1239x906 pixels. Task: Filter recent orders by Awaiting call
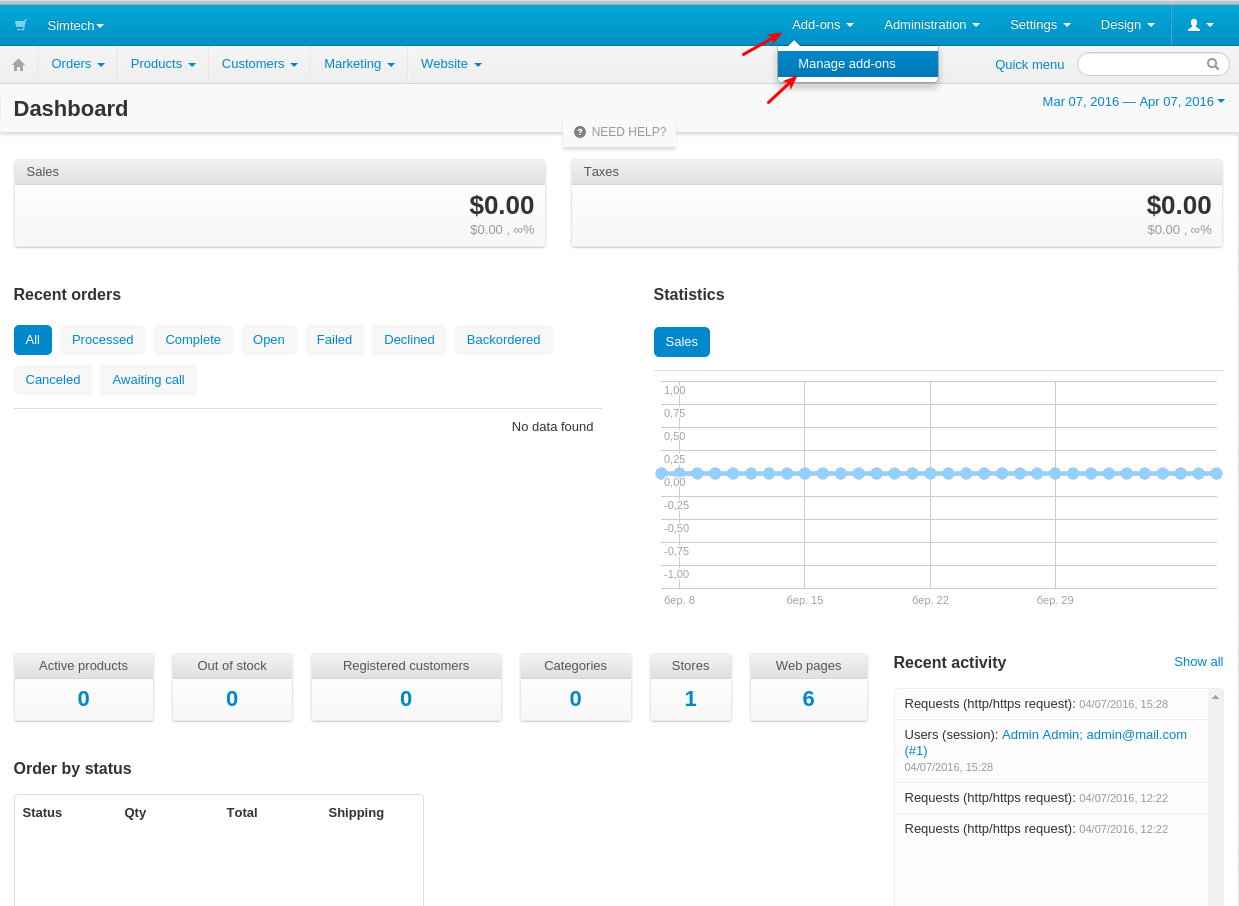click(x=148, y=380)
